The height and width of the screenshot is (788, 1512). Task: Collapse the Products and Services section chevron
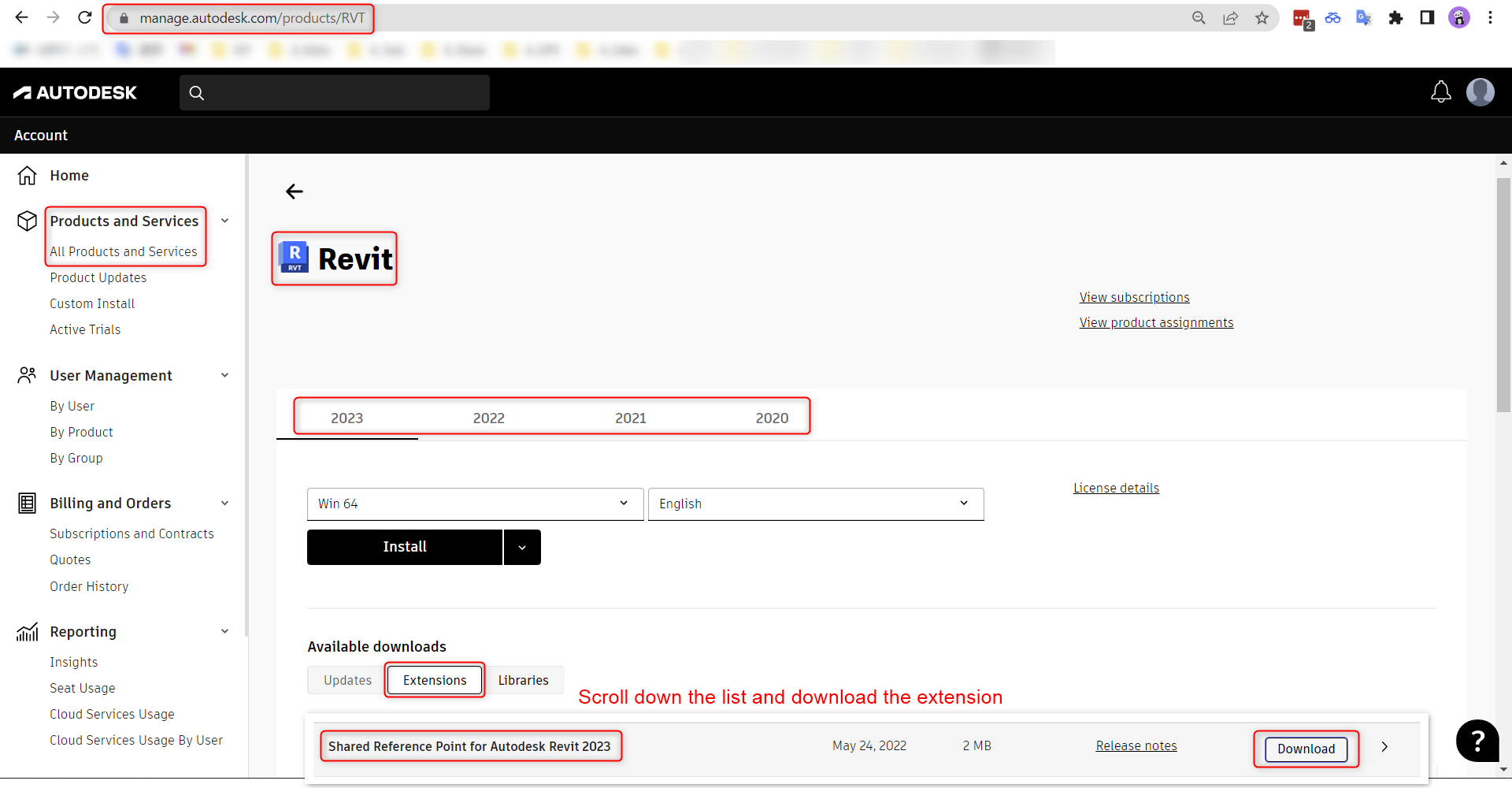point(225,221)
